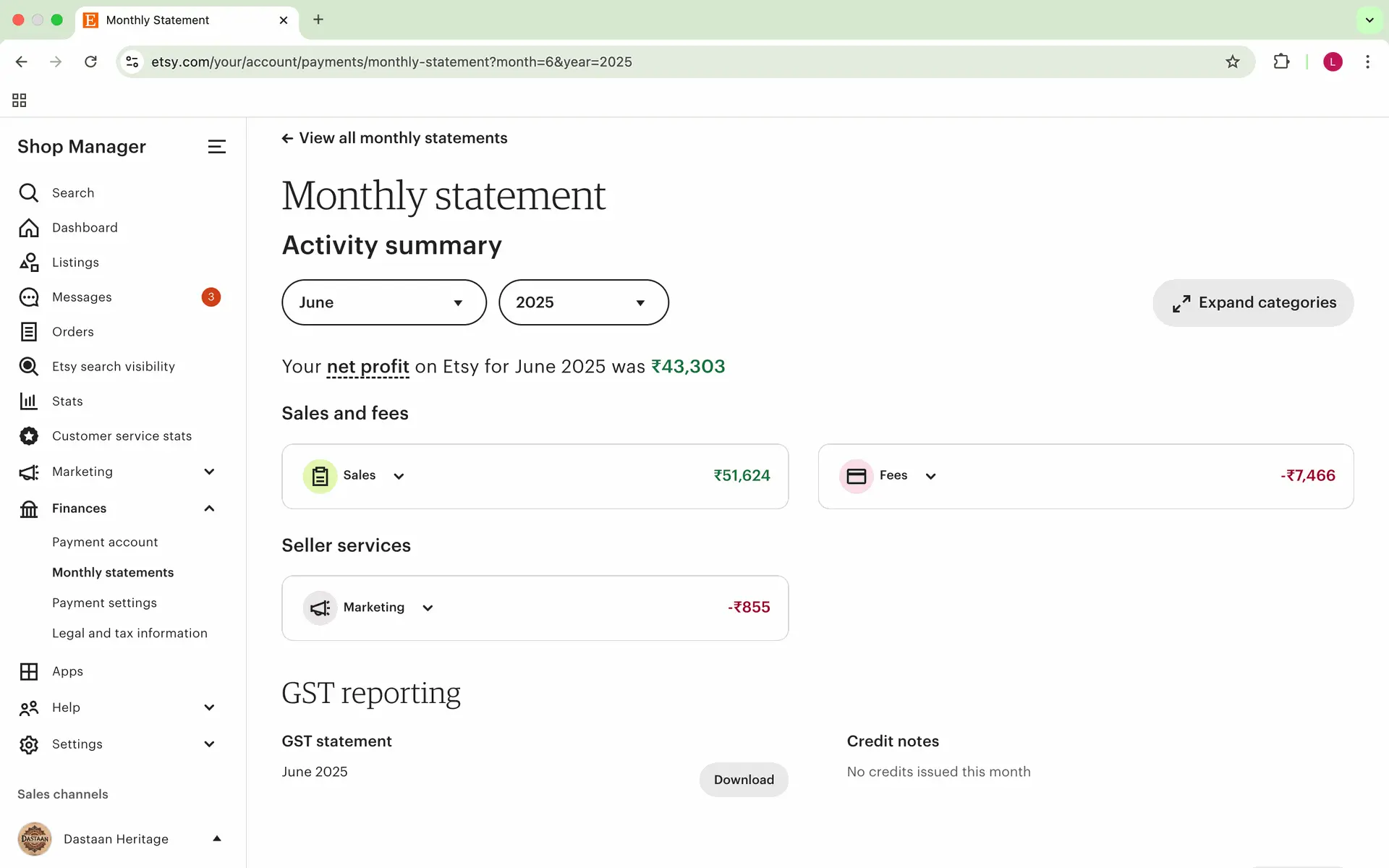Collapse the Finances sidebar section chevron
The height and width of the screenshot is (868, 1389).
209,509
